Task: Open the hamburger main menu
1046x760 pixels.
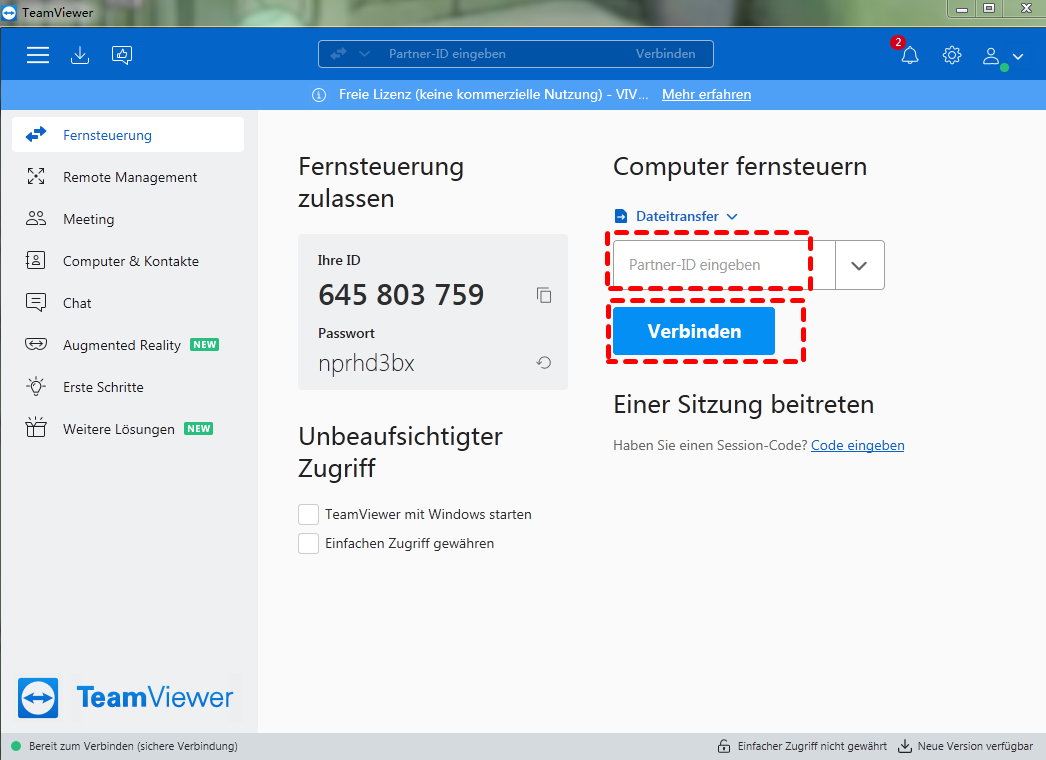Action: click(38, 55)
